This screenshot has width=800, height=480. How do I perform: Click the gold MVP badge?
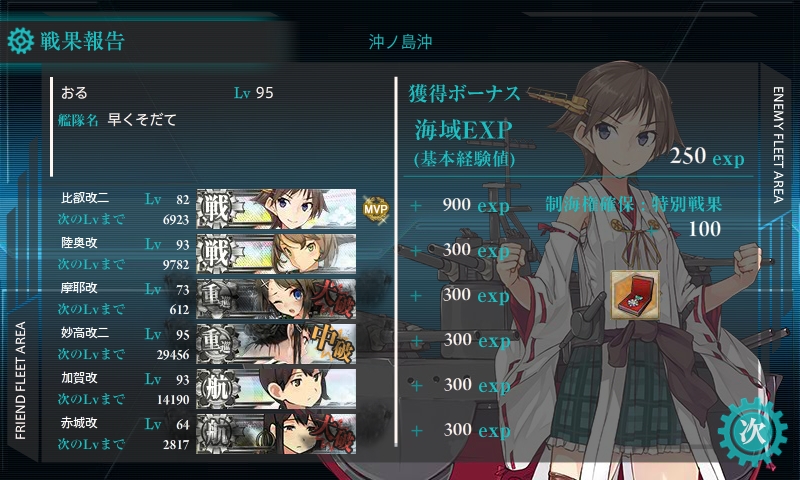coord(376,209)
